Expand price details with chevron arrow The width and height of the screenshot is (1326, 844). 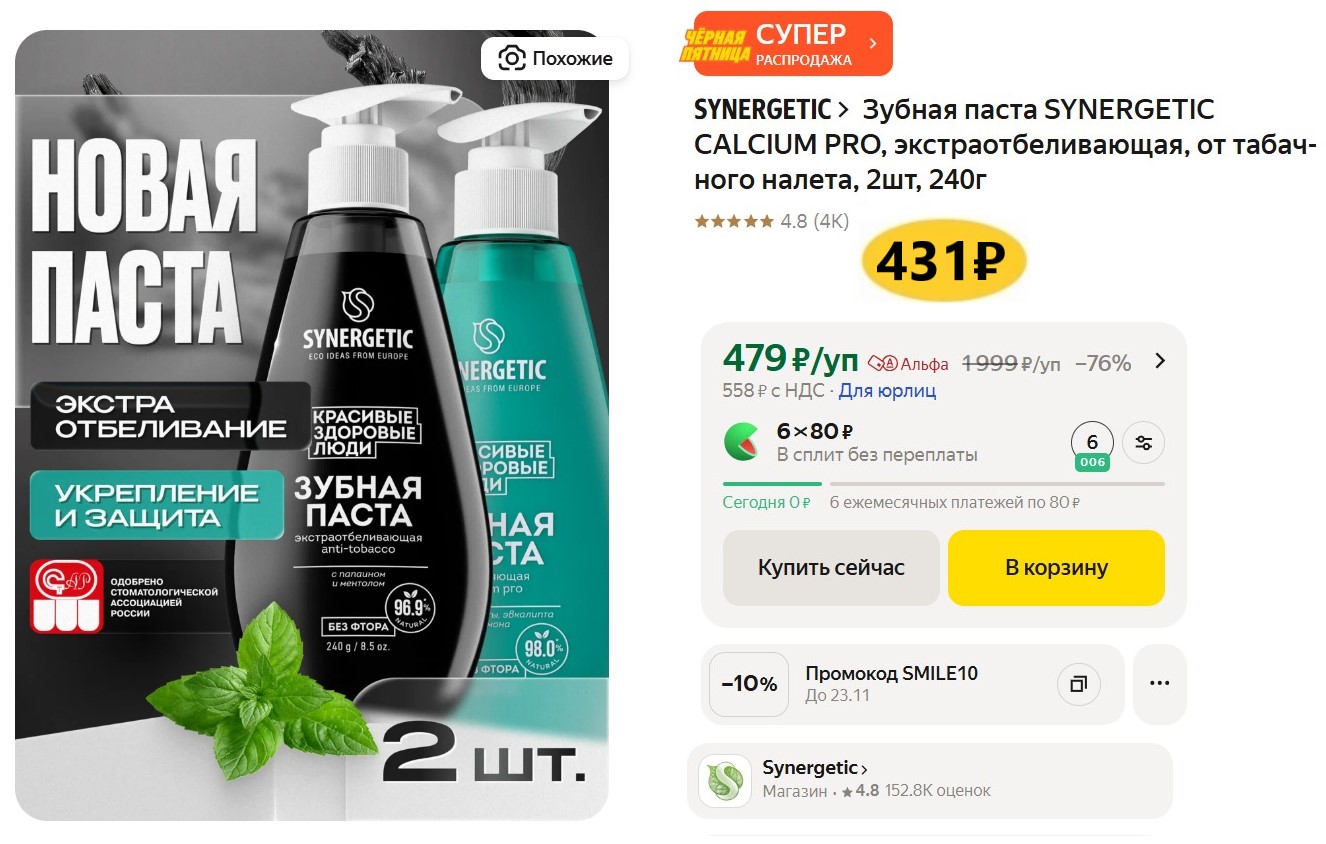1160,361
